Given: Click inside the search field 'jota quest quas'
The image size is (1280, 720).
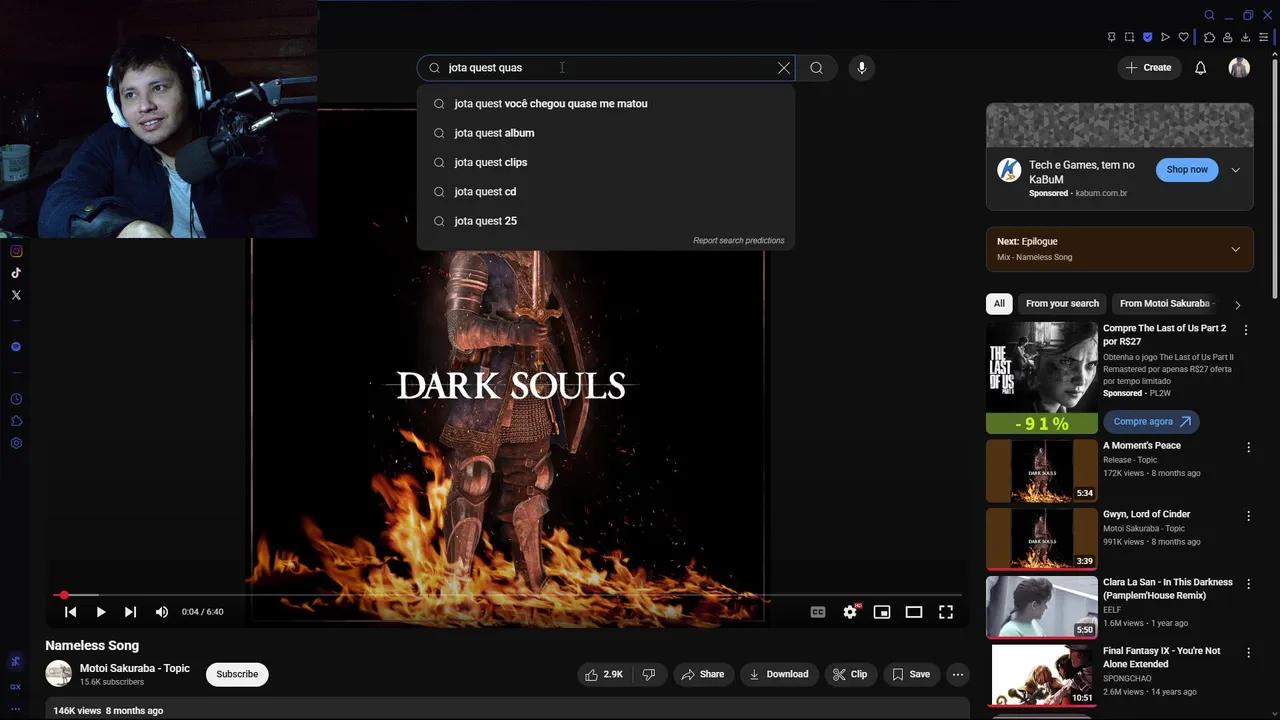Looking at the screenshot, I should (606, 68).
